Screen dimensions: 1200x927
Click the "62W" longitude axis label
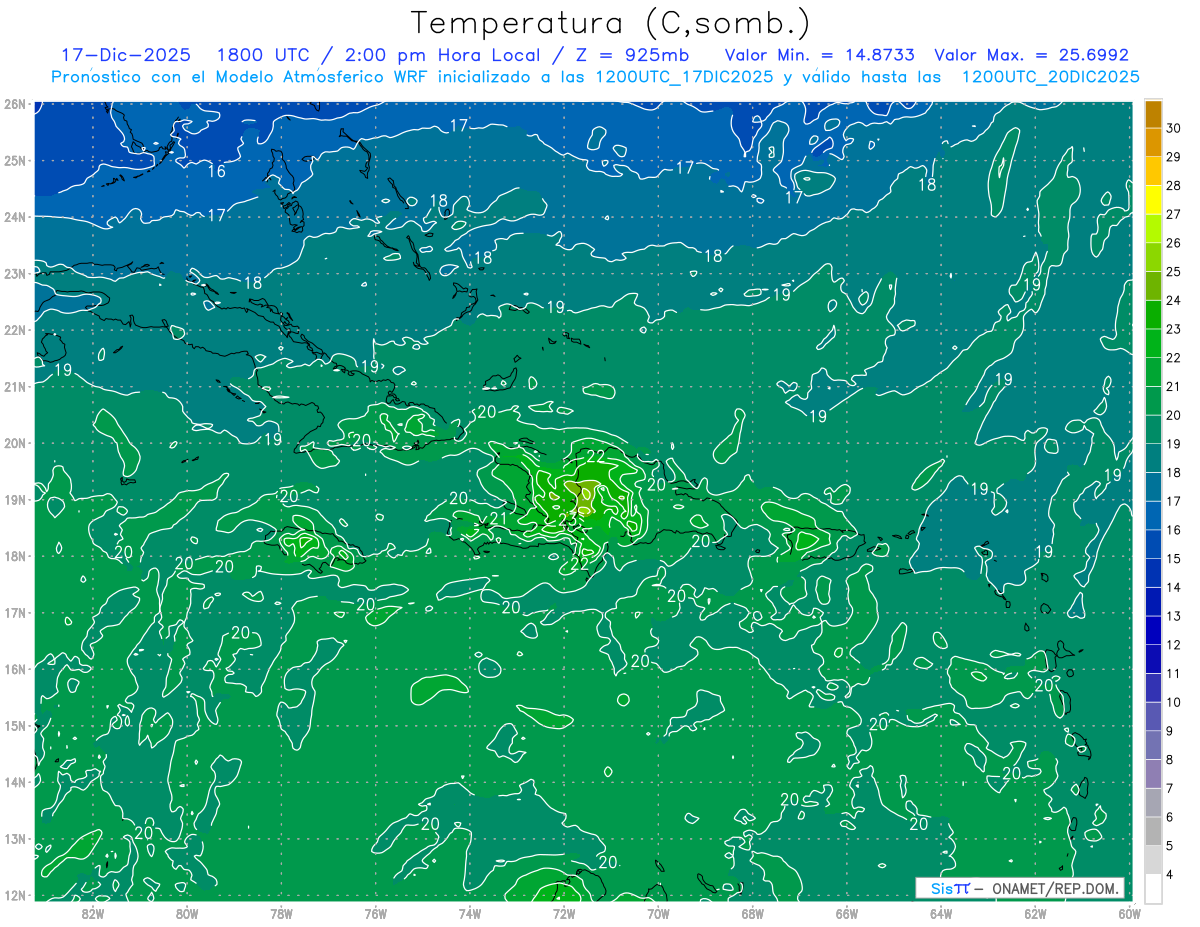coord(1035,914)
